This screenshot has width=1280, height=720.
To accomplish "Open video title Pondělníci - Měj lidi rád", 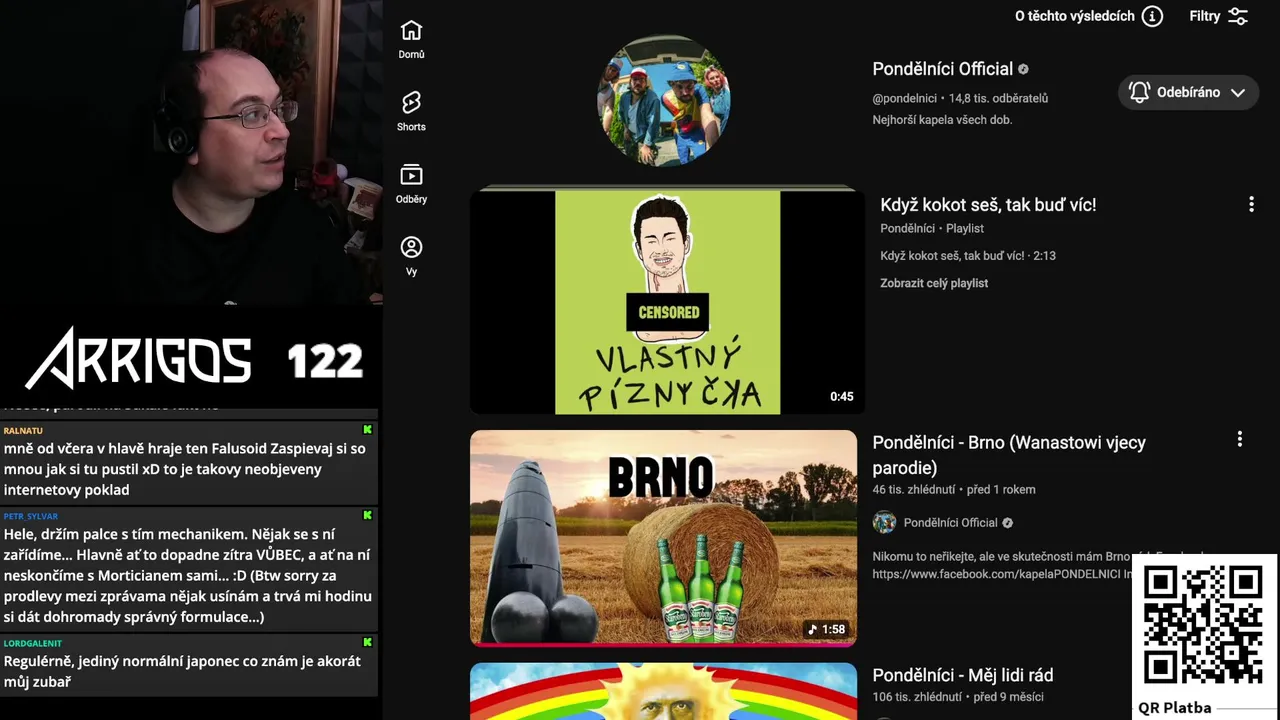I will [962, 675].
